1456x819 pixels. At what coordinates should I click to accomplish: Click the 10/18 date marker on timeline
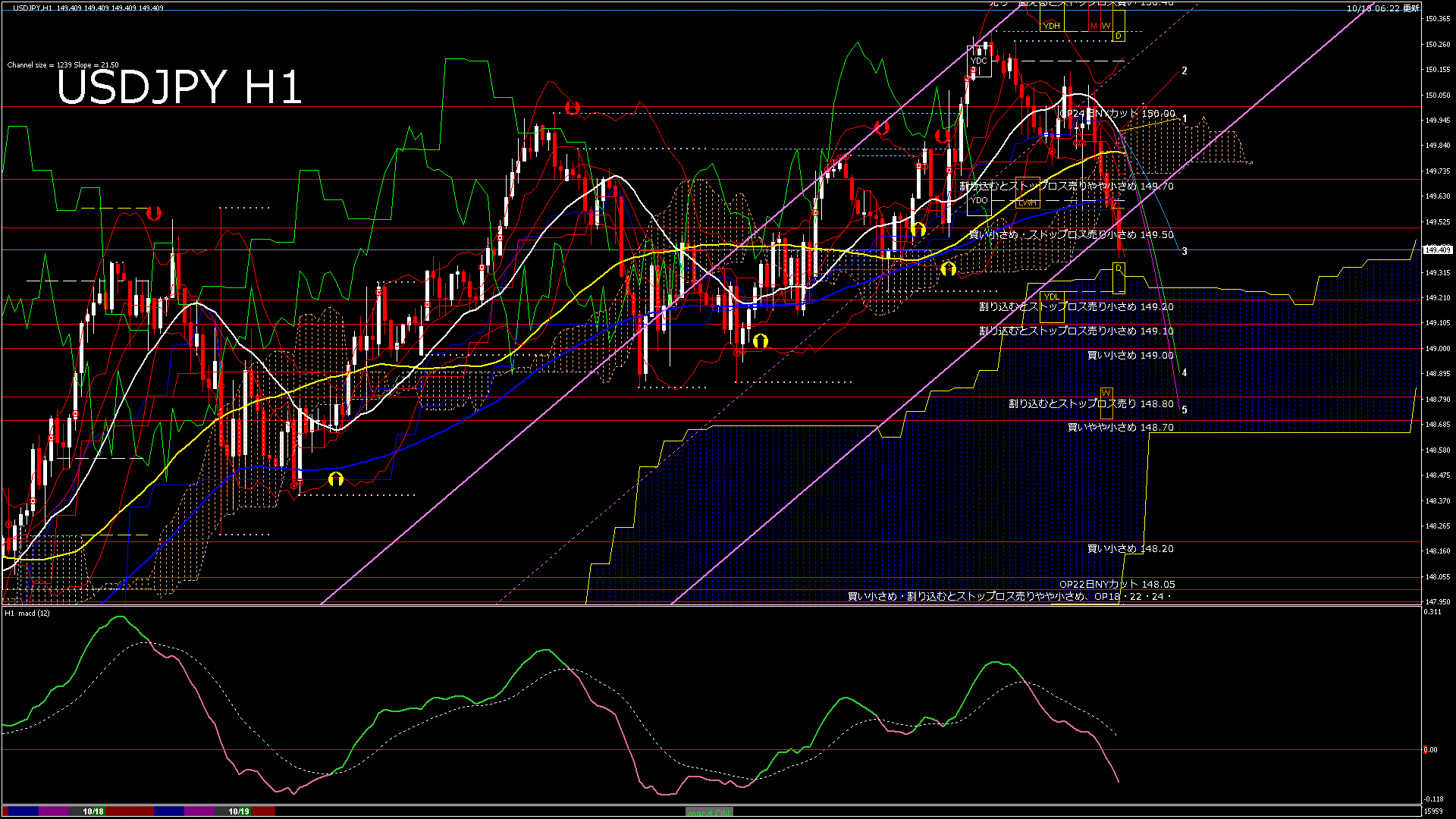tap(93, 811)
